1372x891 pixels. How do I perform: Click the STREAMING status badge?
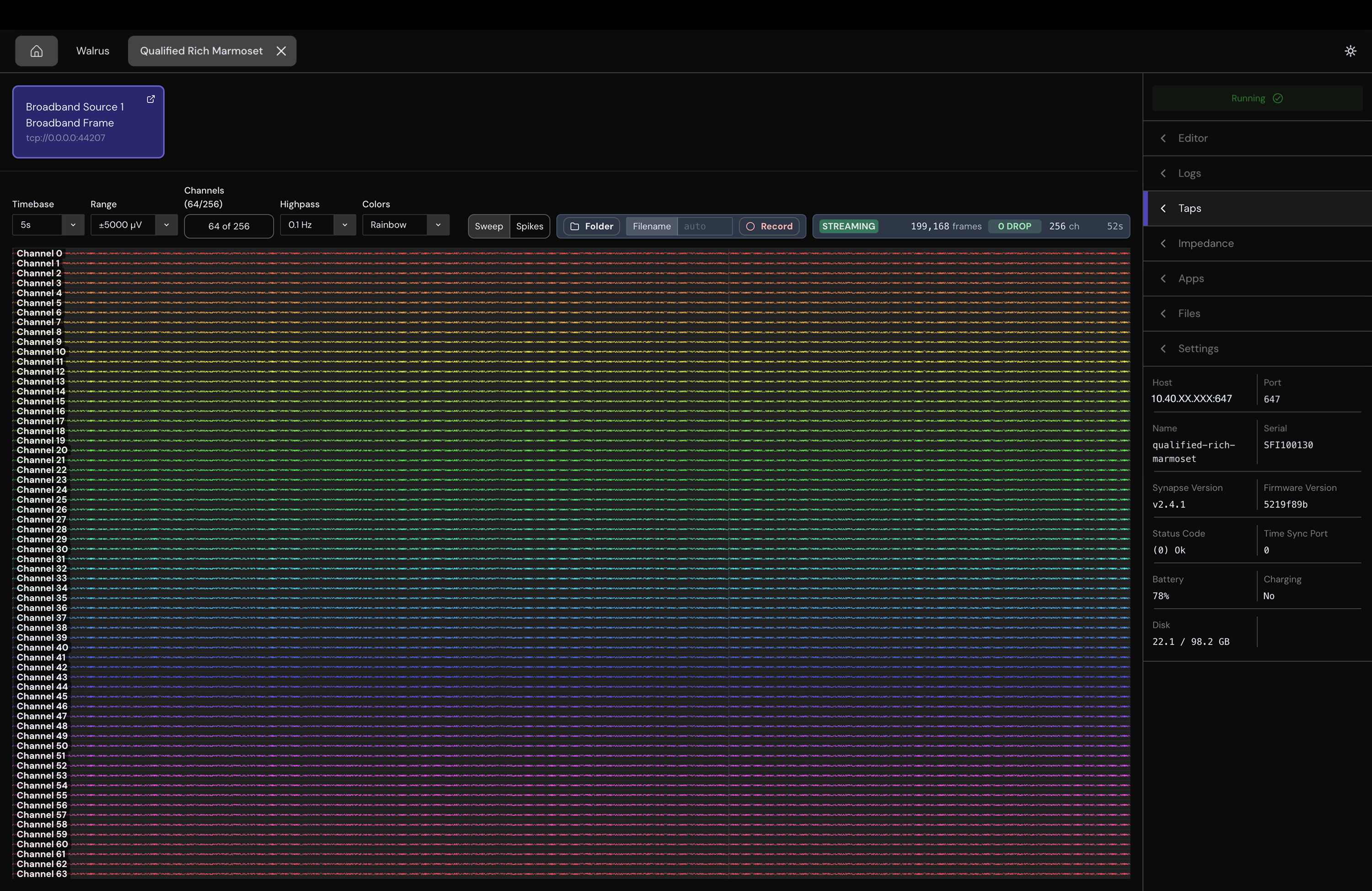coord(848,226)
